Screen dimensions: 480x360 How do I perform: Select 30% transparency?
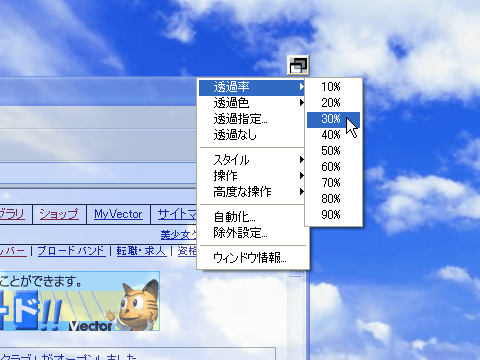(x=333, y=119)
